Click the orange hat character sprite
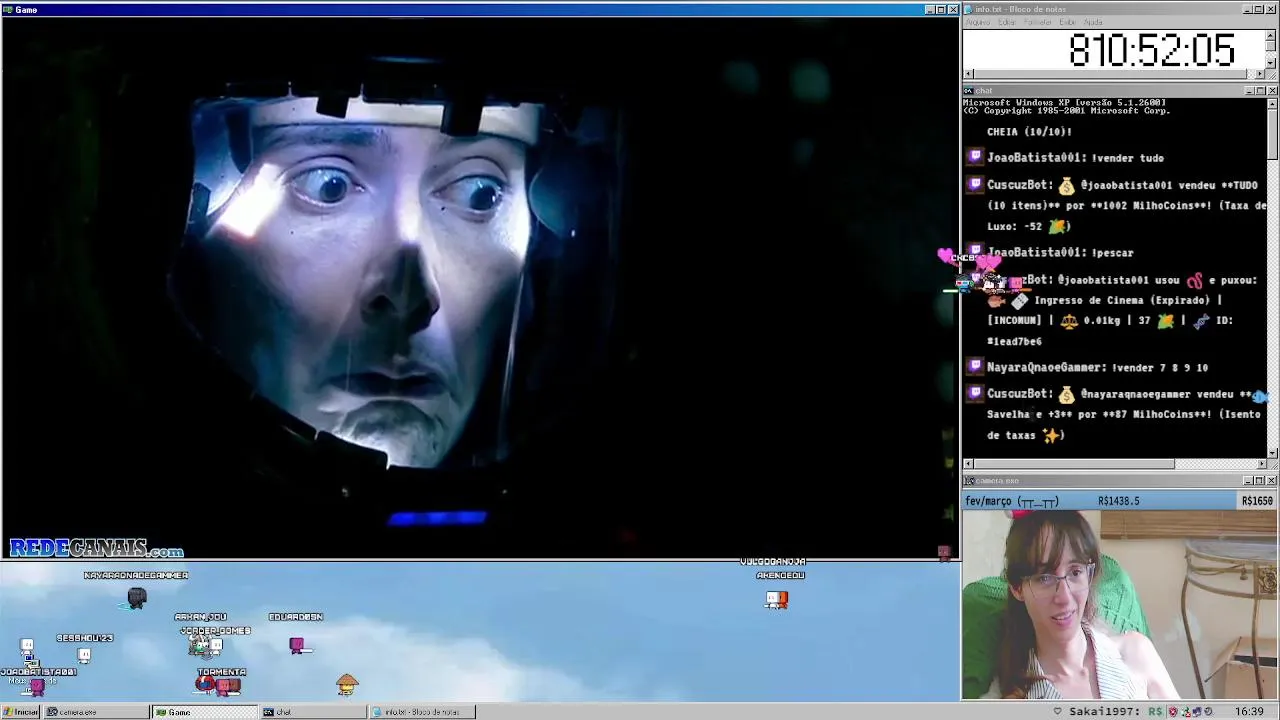 coord(347,685)
